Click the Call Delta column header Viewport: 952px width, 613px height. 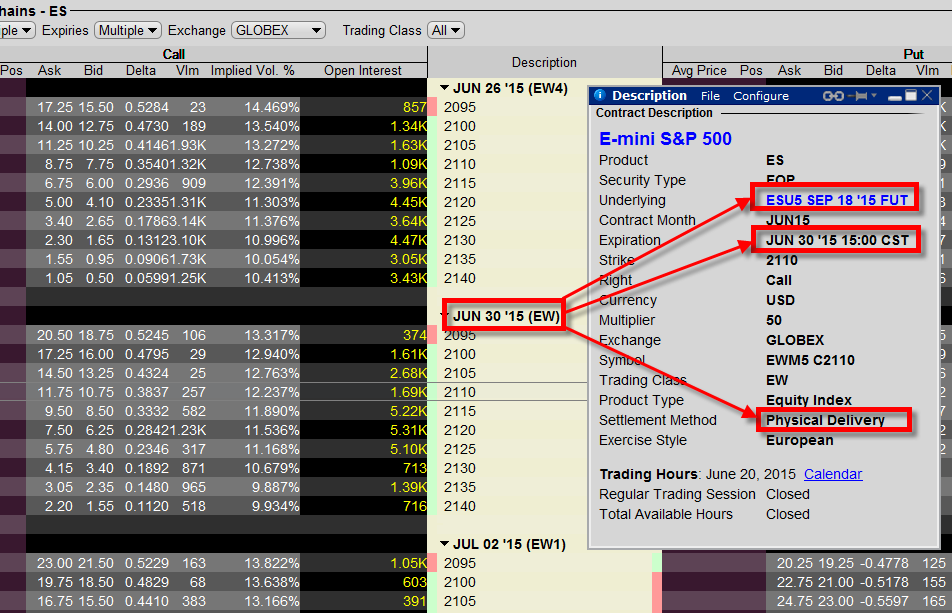[x=141, y=71]
